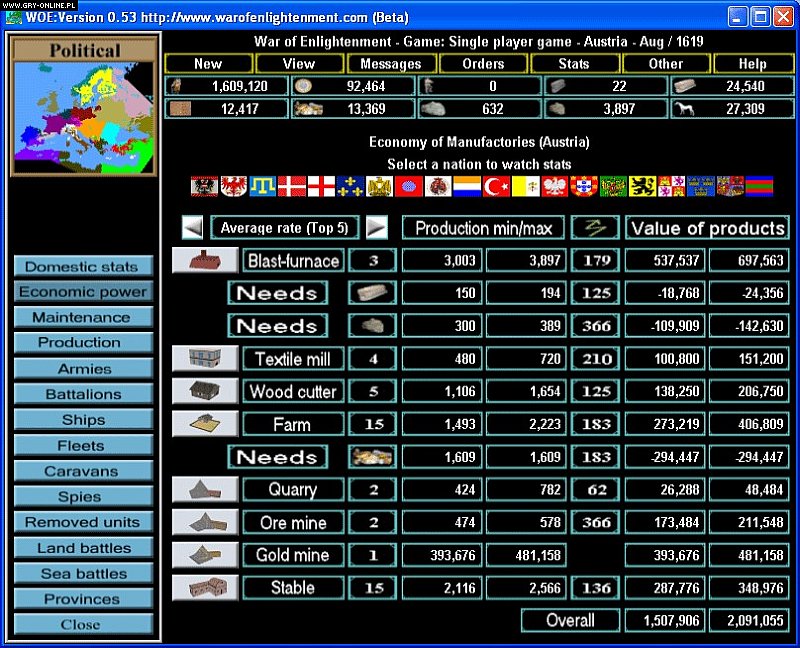The image size is (800, 648).
Task: Open the Messages menu
Action: [x=392, y=63]
